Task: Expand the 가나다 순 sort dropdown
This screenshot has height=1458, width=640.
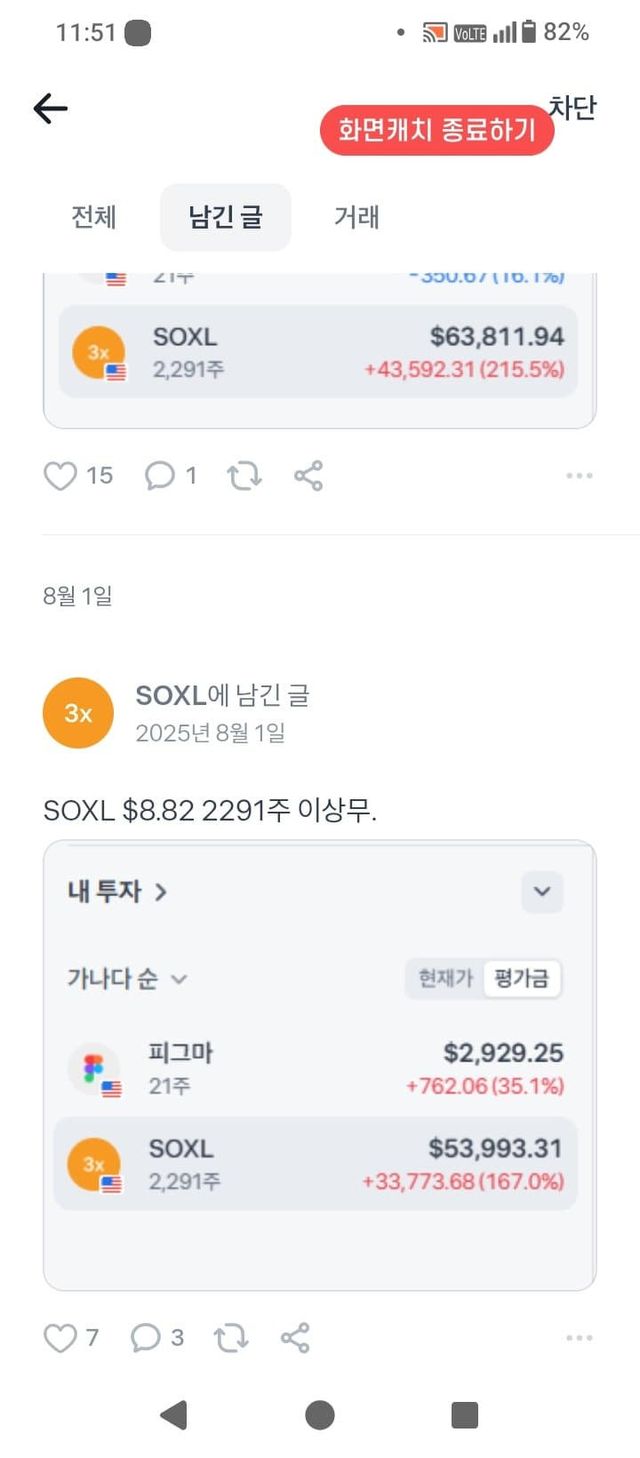Action: (127, 979)
